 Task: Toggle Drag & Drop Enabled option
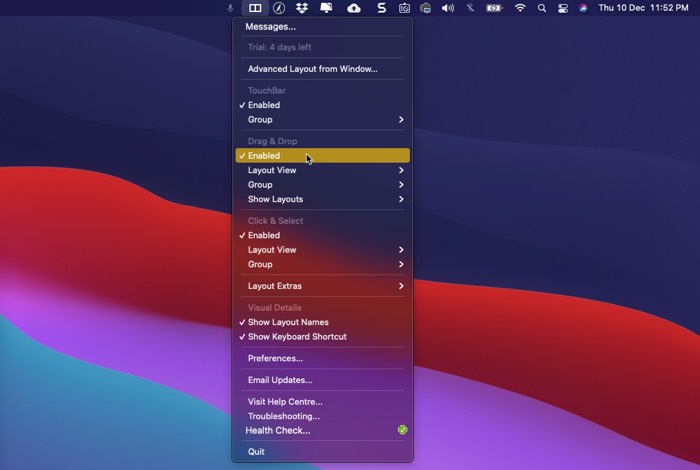322,155
